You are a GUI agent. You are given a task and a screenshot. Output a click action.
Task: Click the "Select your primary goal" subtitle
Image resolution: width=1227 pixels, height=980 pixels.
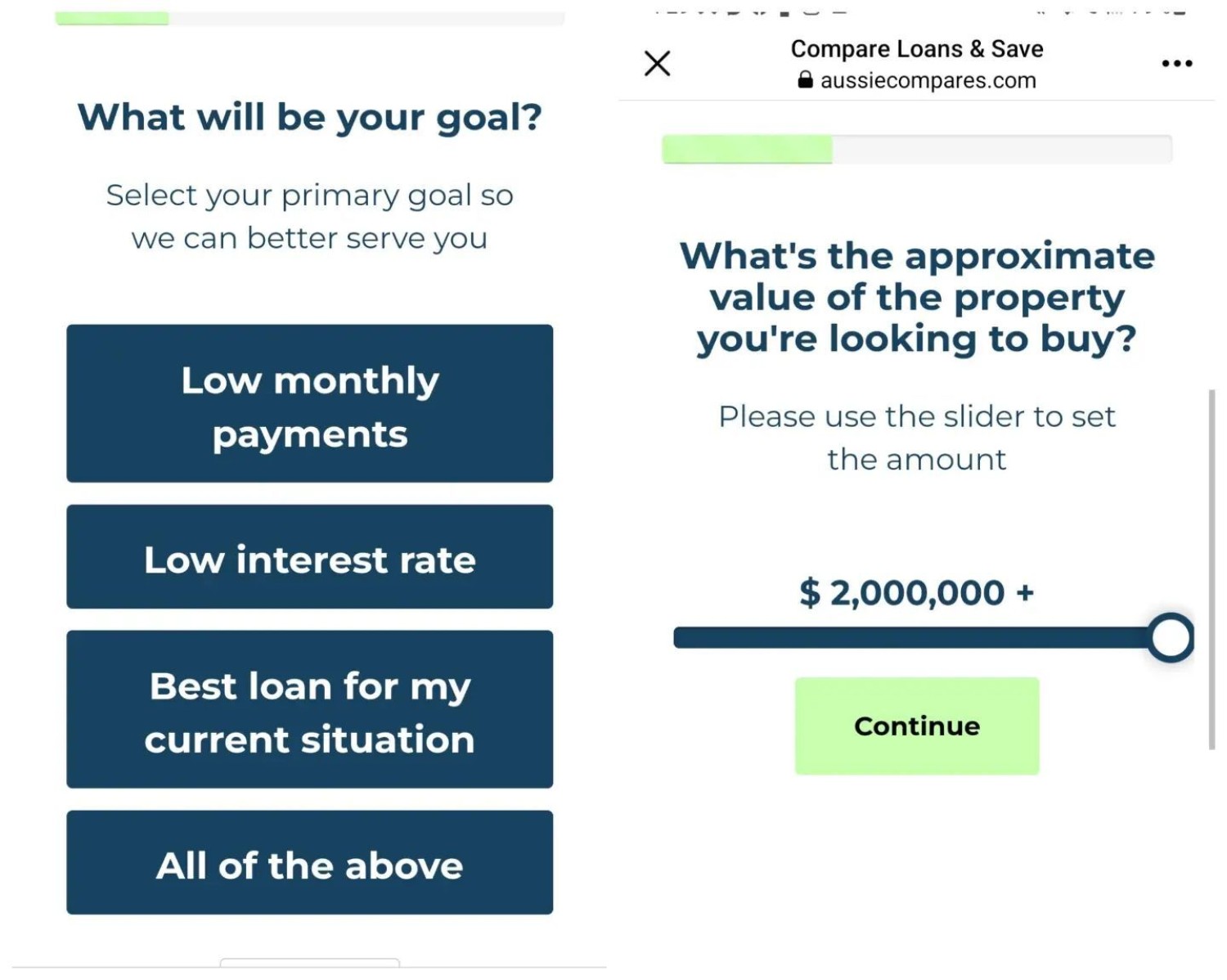click(x=309, y=217)
